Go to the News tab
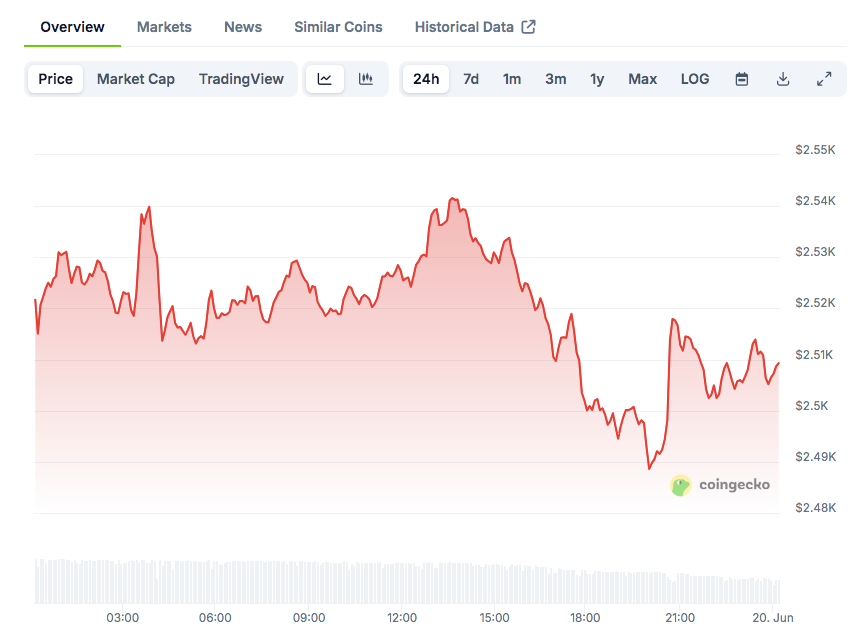The image size is (858, 637). [x=243, y=27]
